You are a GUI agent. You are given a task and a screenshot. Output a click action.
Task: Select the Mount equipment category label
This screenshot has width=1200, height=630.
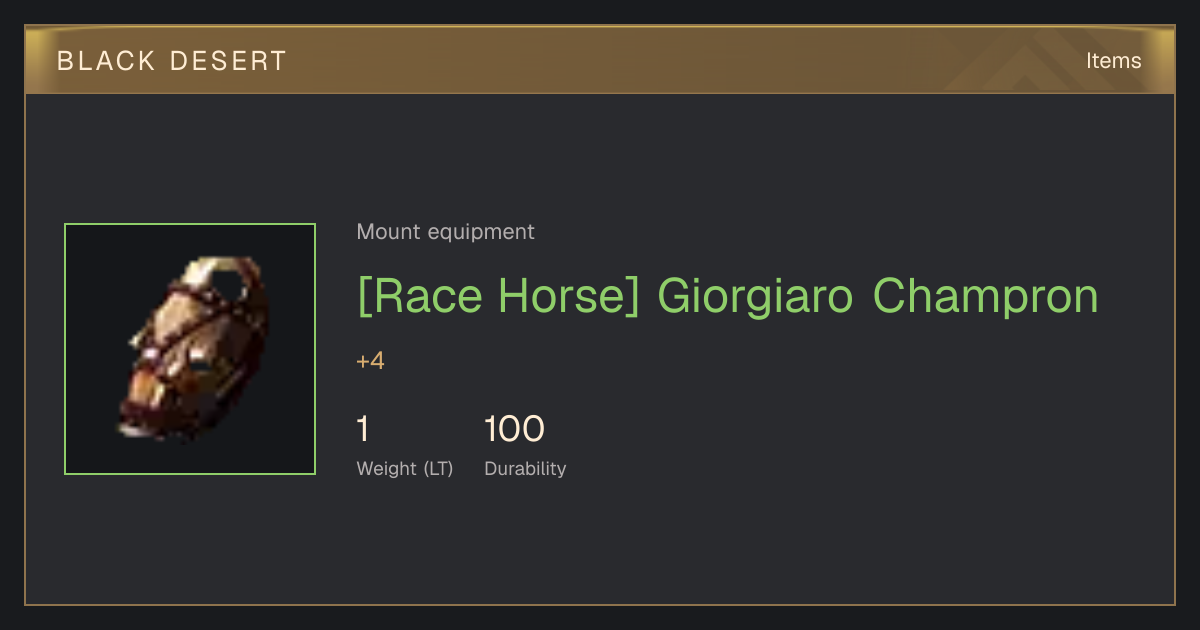(x=445, y=232)
